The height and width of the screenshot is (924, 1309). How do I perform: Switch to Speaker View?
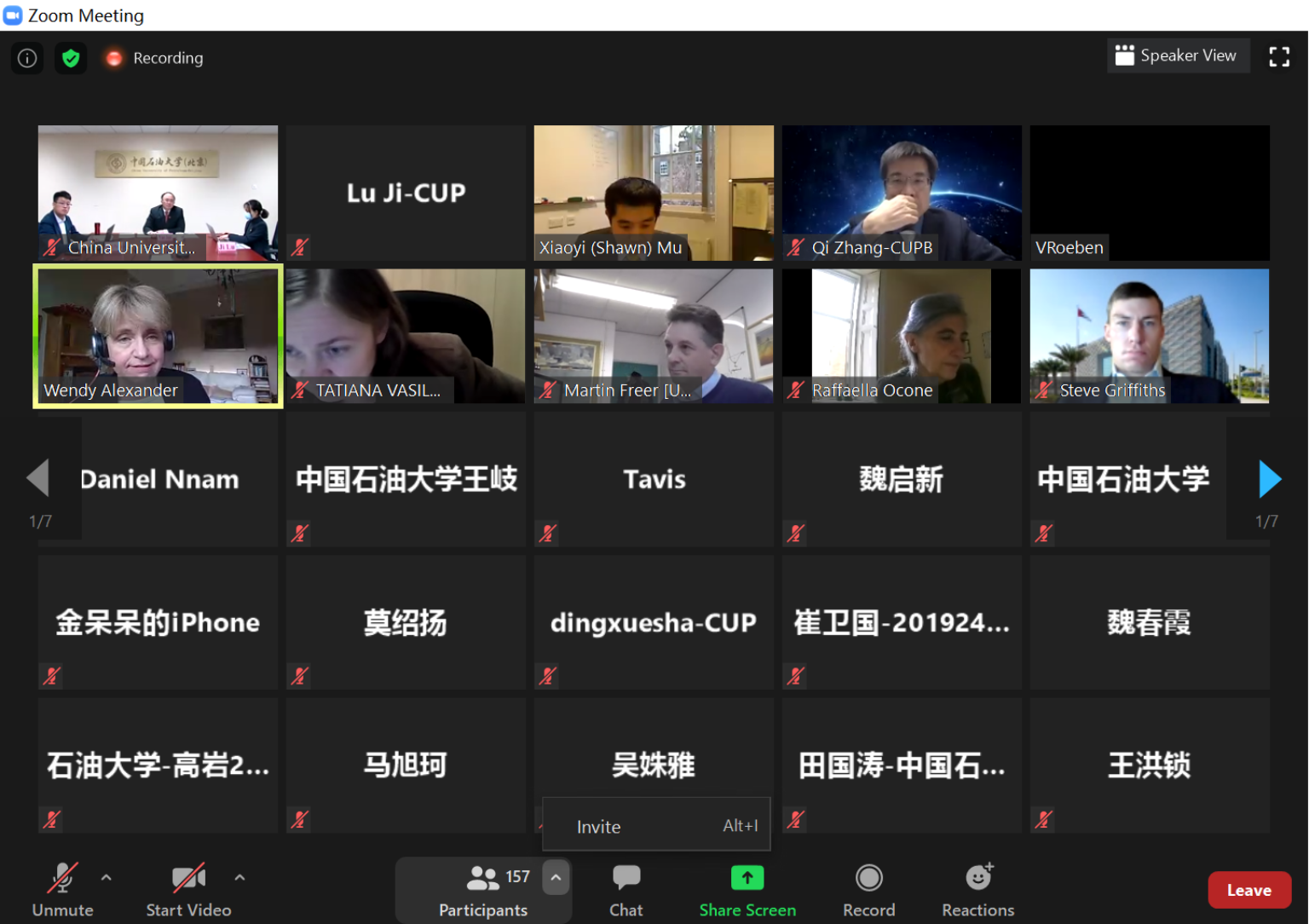click(x=1179, y=55)
